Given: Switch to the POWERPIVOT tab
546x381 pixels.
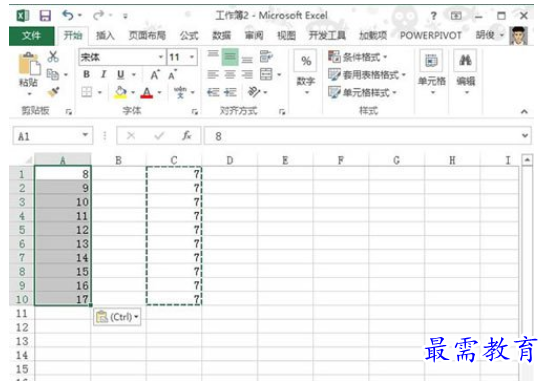Looking at the screenshot, I should (430, 36).
